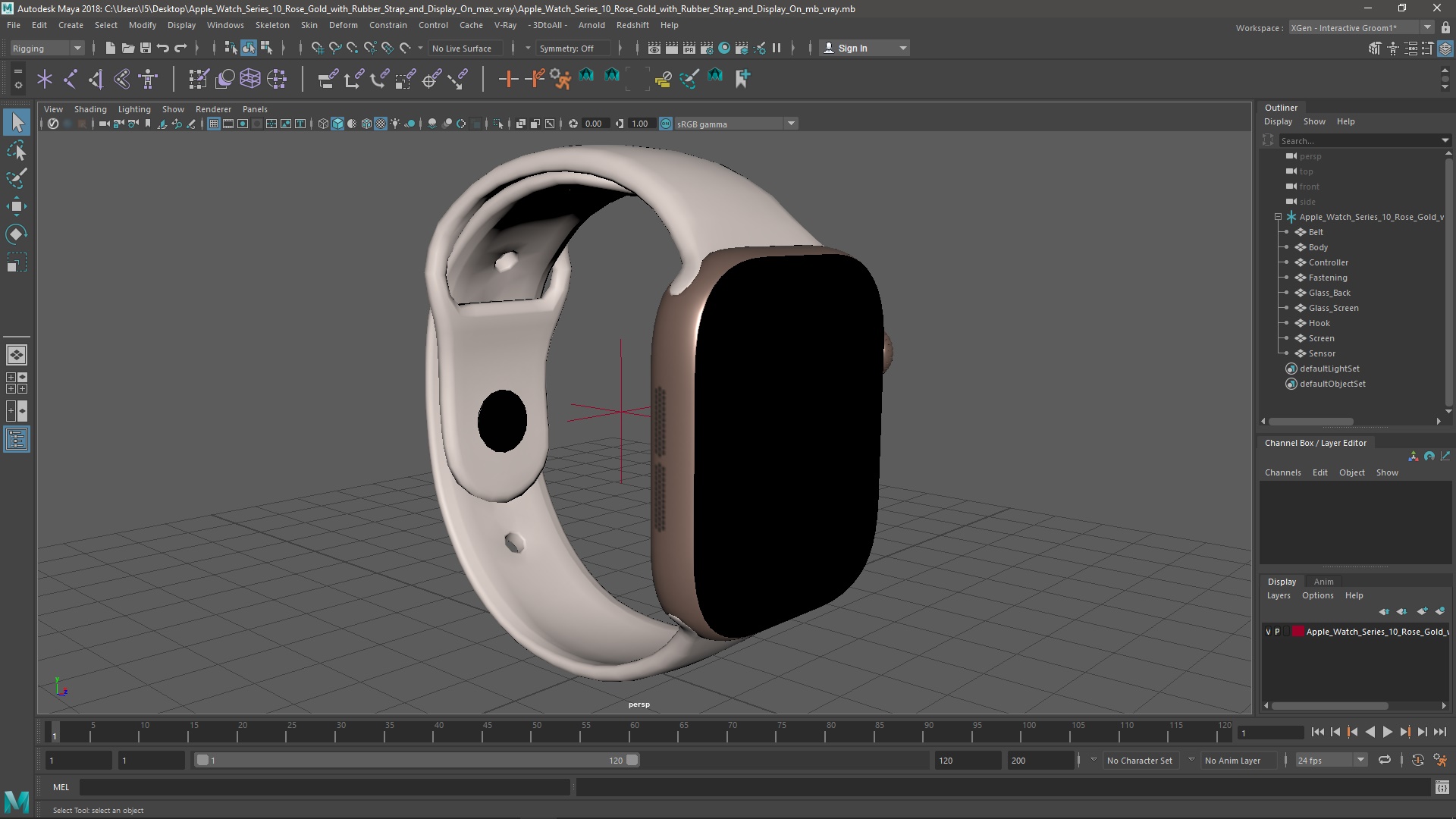Click the Open Scene folder icon
The height and width of the screenshot is (819, 1456).
[128, 48]
